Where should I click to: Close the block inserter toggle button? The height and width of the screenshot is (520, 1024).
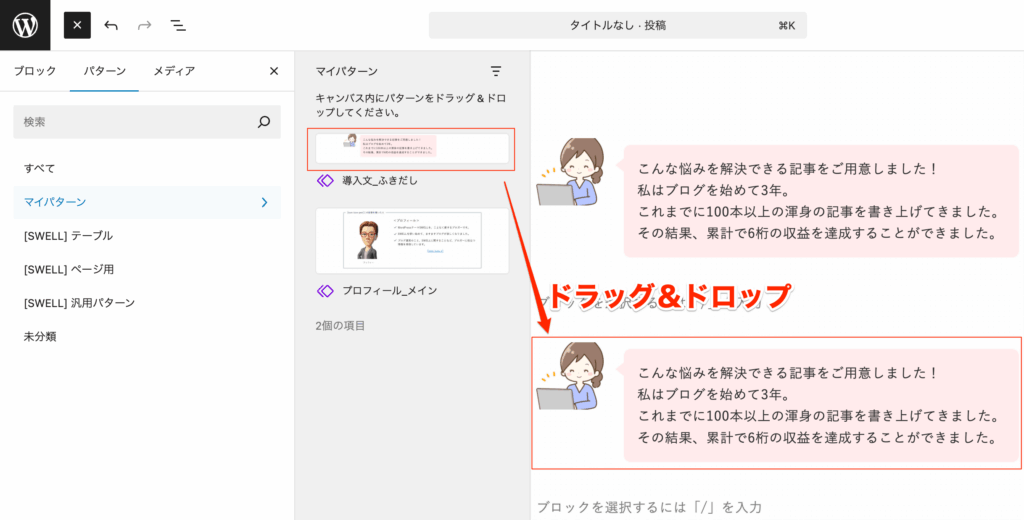point(77,25)
